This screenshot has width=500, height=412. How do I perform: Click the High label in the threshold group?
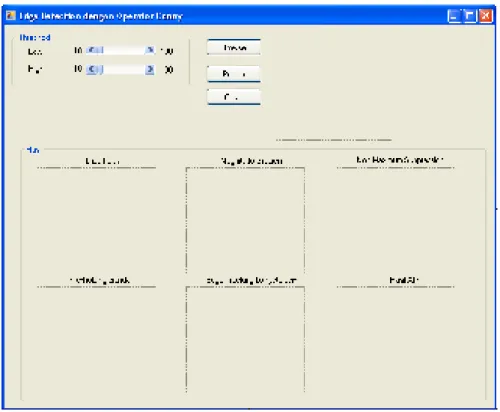[x=35, y=69]
